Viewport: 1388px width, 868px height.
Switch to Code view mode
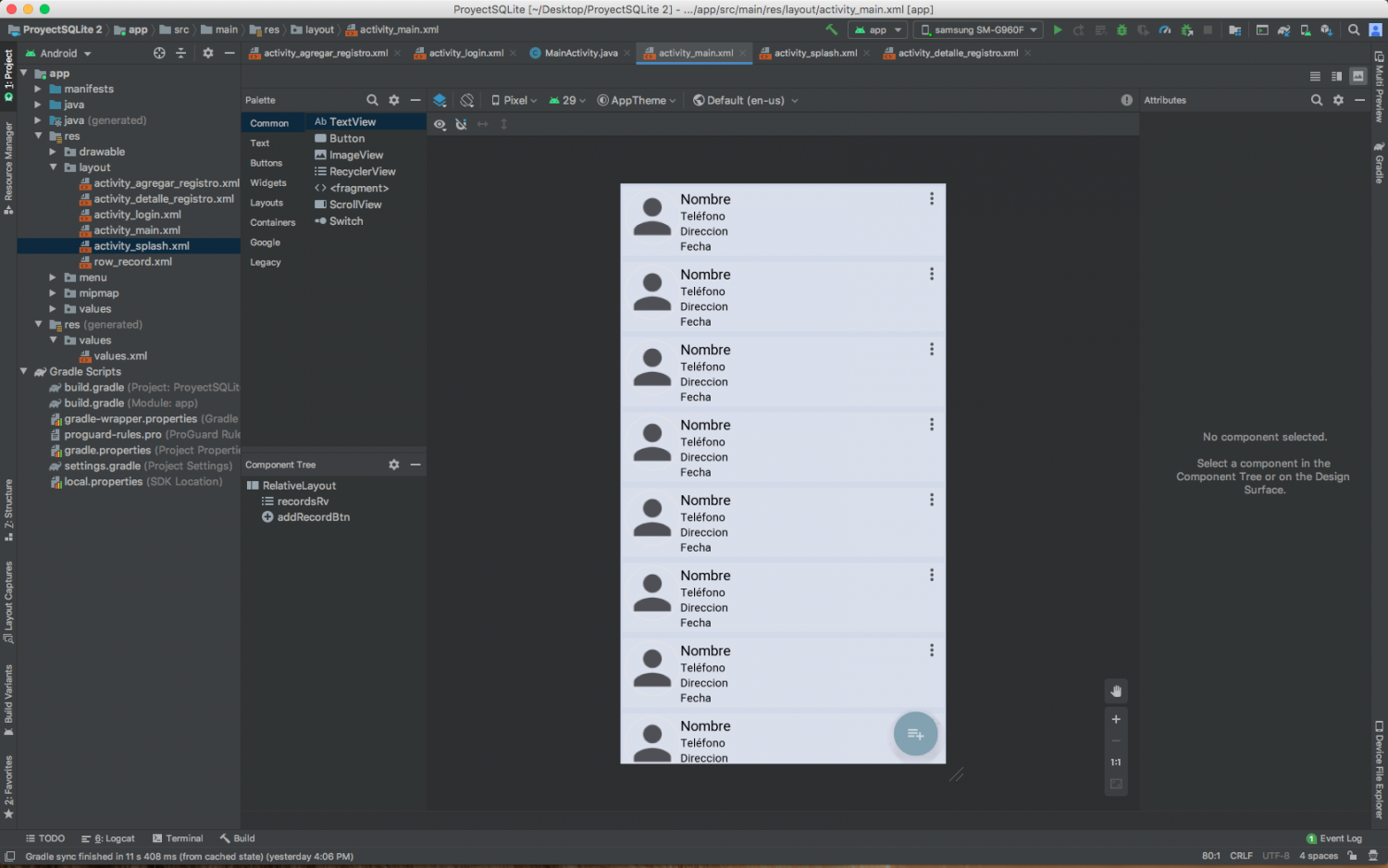(x=1315, y=76)
